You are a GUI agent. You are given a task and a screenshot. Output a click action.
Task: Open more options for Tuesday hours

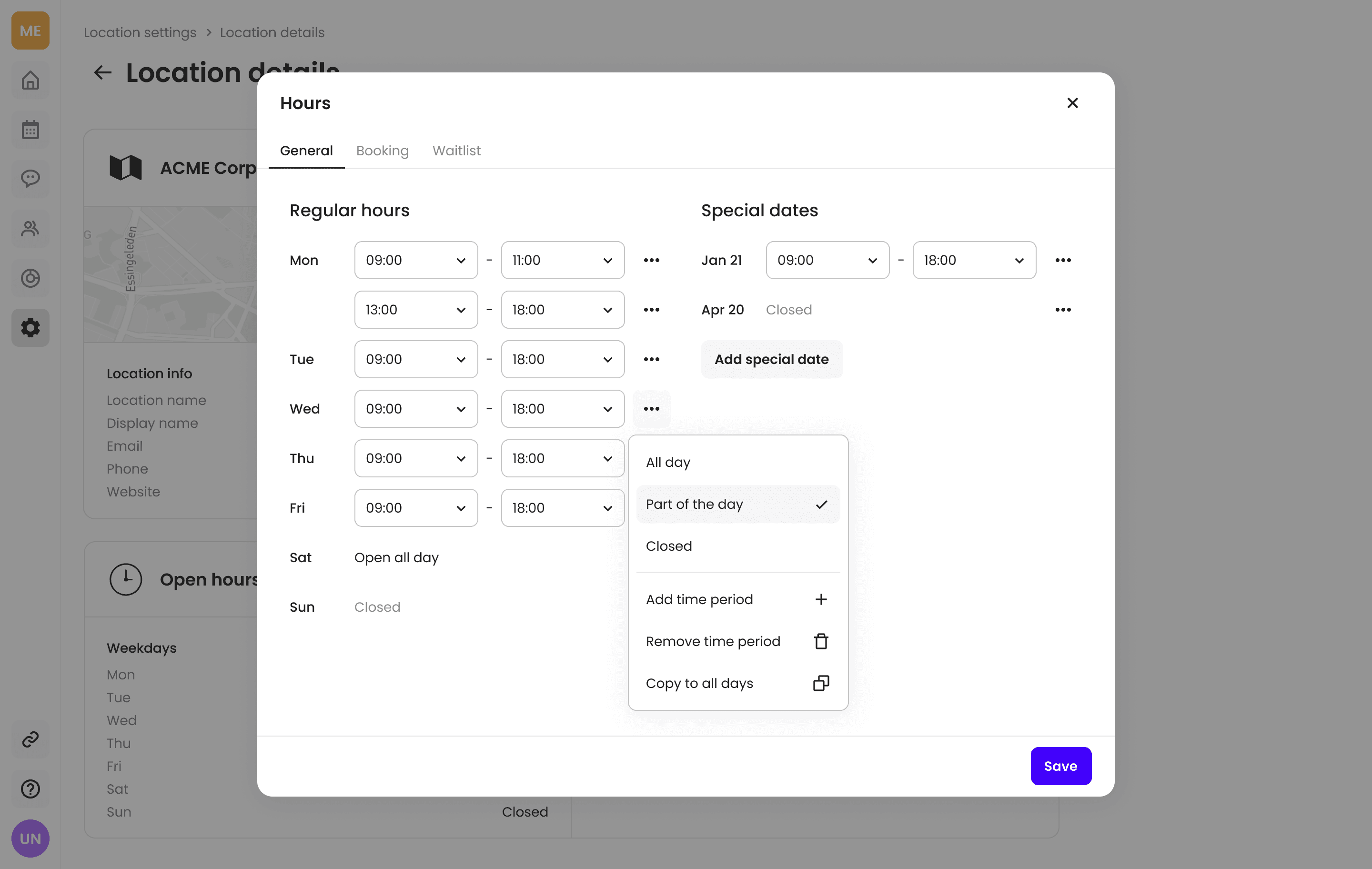(651, 360)
